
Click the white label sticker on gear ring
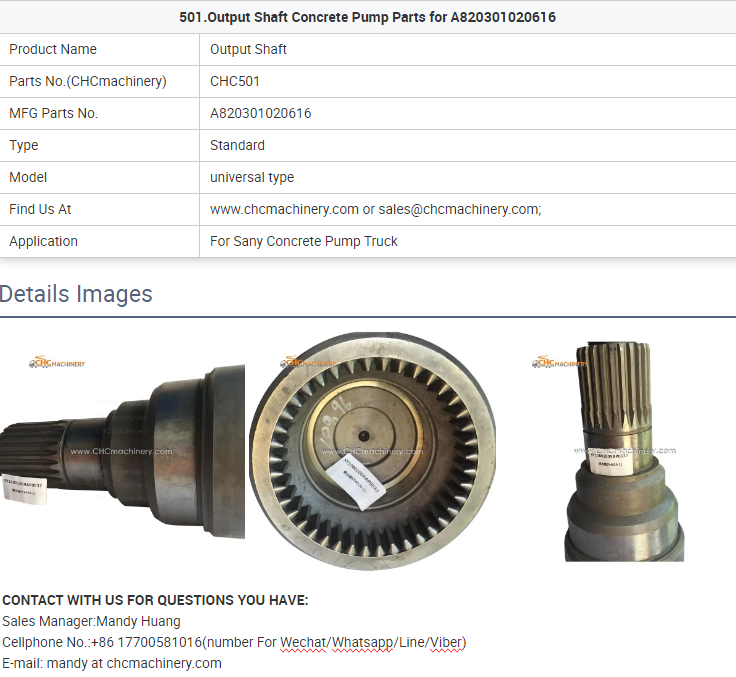click(355, 483)
